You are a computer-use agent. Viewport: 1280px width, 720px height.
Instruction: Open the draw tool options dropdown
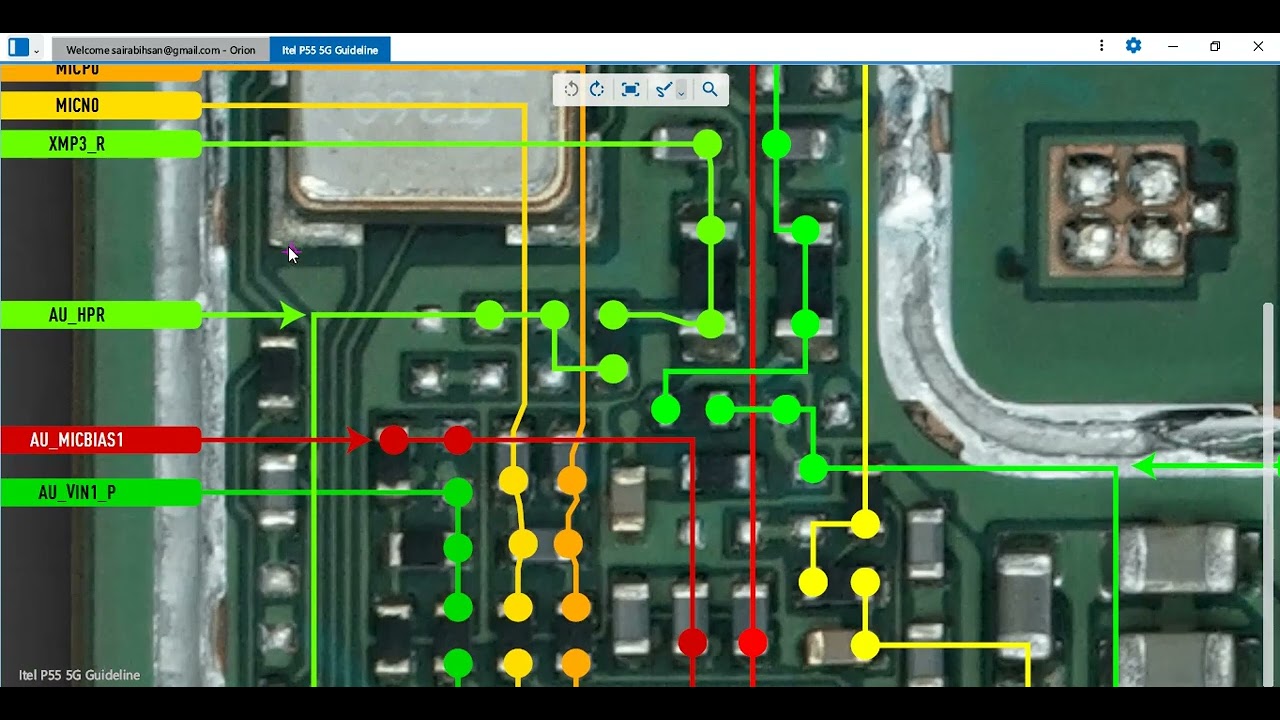point(681,91)
